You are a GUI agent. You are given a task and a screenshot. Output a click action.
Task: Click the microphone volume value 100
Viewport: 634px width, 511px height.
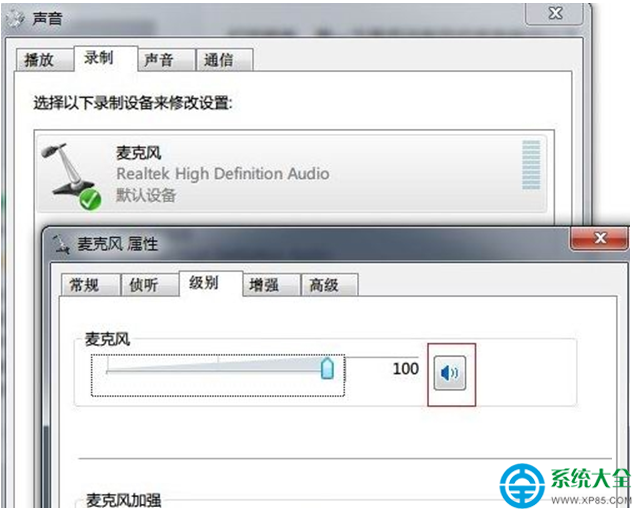pyautogui.click(x=406, y=369)
